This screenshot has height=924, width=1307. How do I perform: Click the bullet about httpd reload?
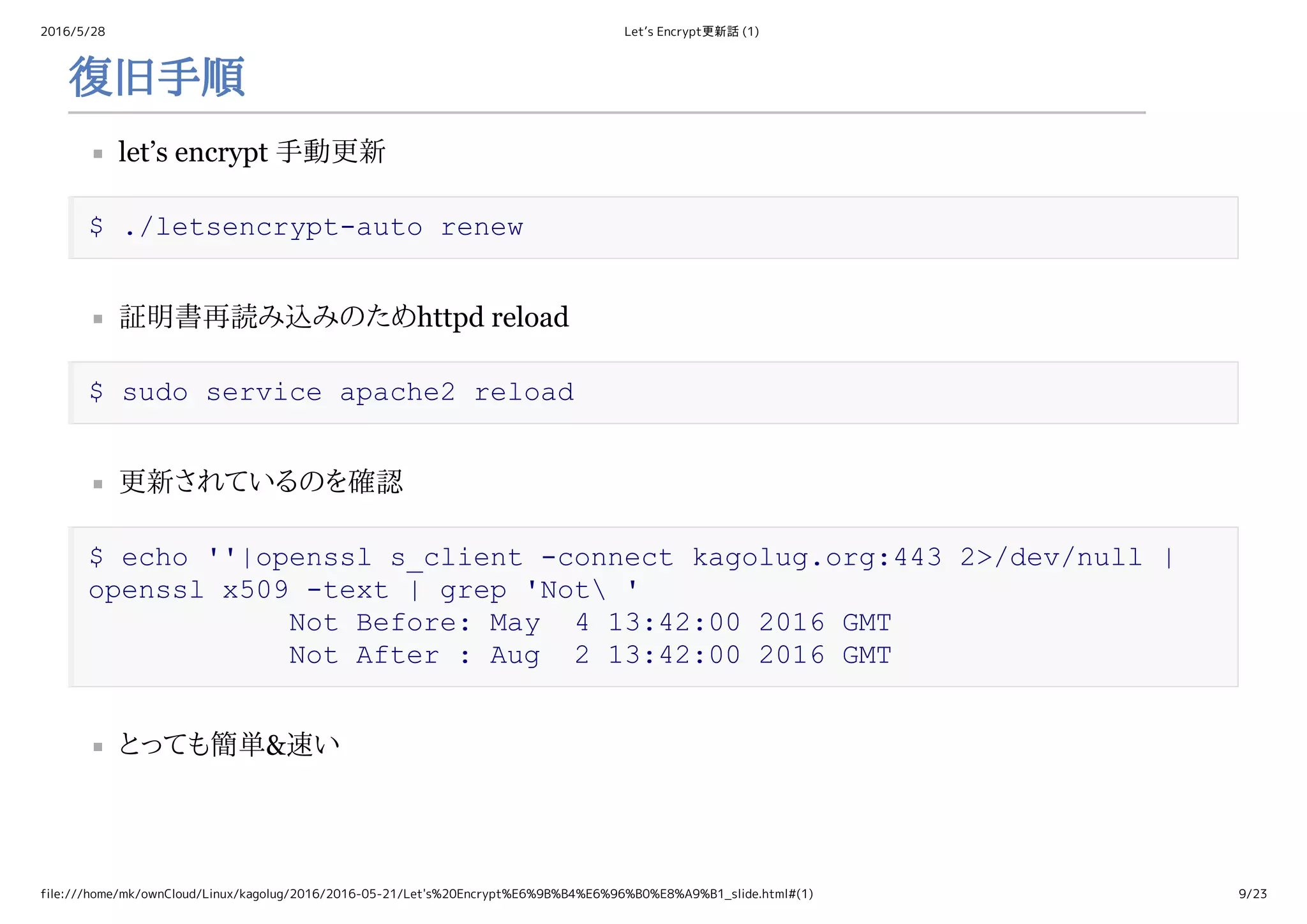(344, 317)
